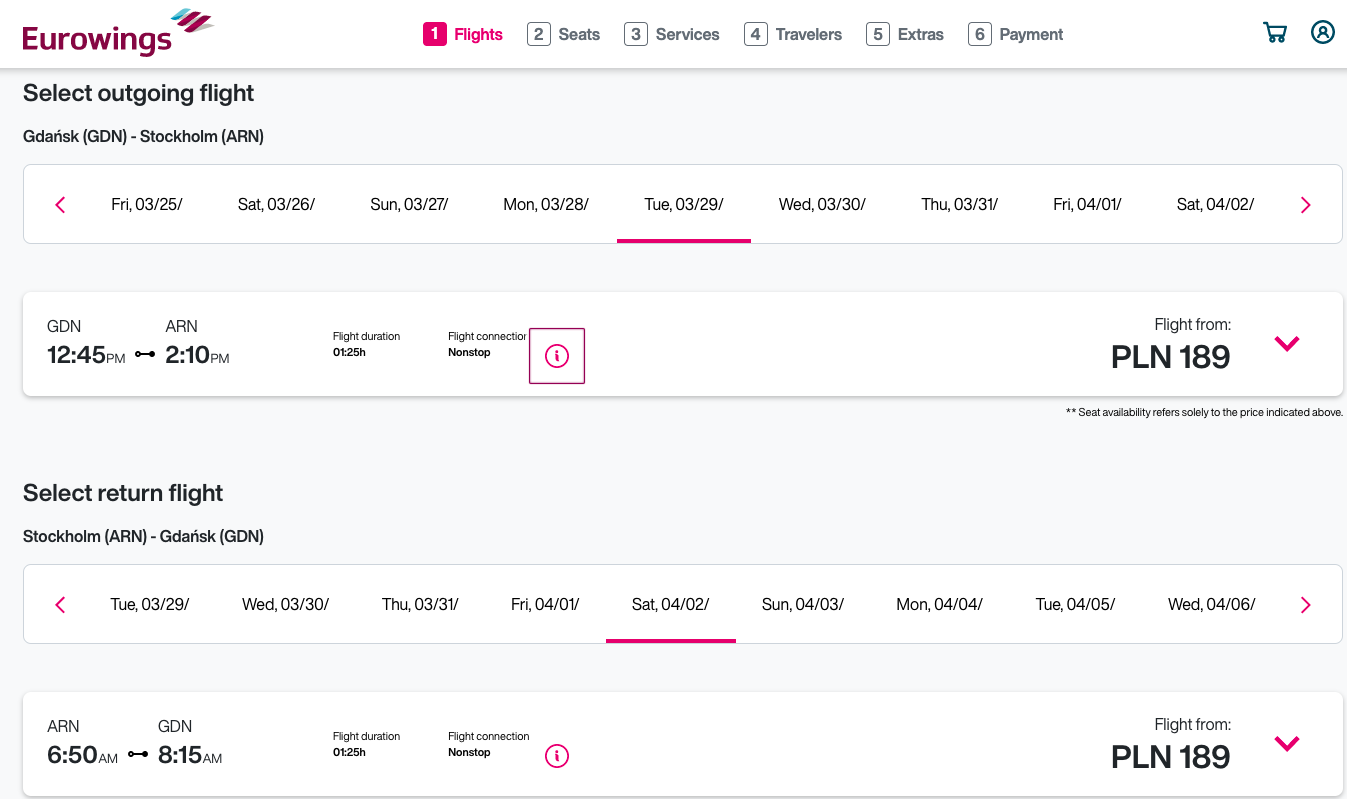Open step 4 Travelers
The width and height of the screenshot is (1347, 799).
click(x=793, y=34)
